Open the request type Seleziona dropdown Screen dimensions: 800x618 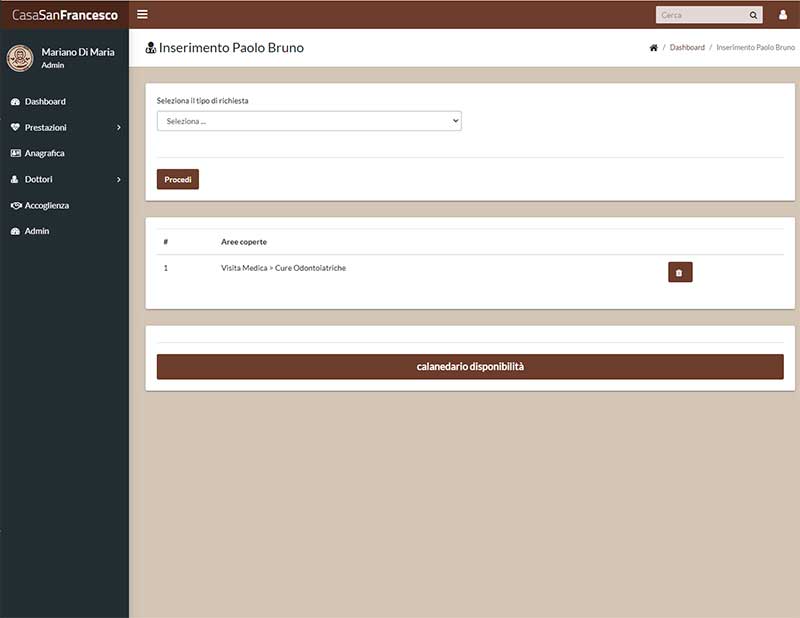(309, 121)
